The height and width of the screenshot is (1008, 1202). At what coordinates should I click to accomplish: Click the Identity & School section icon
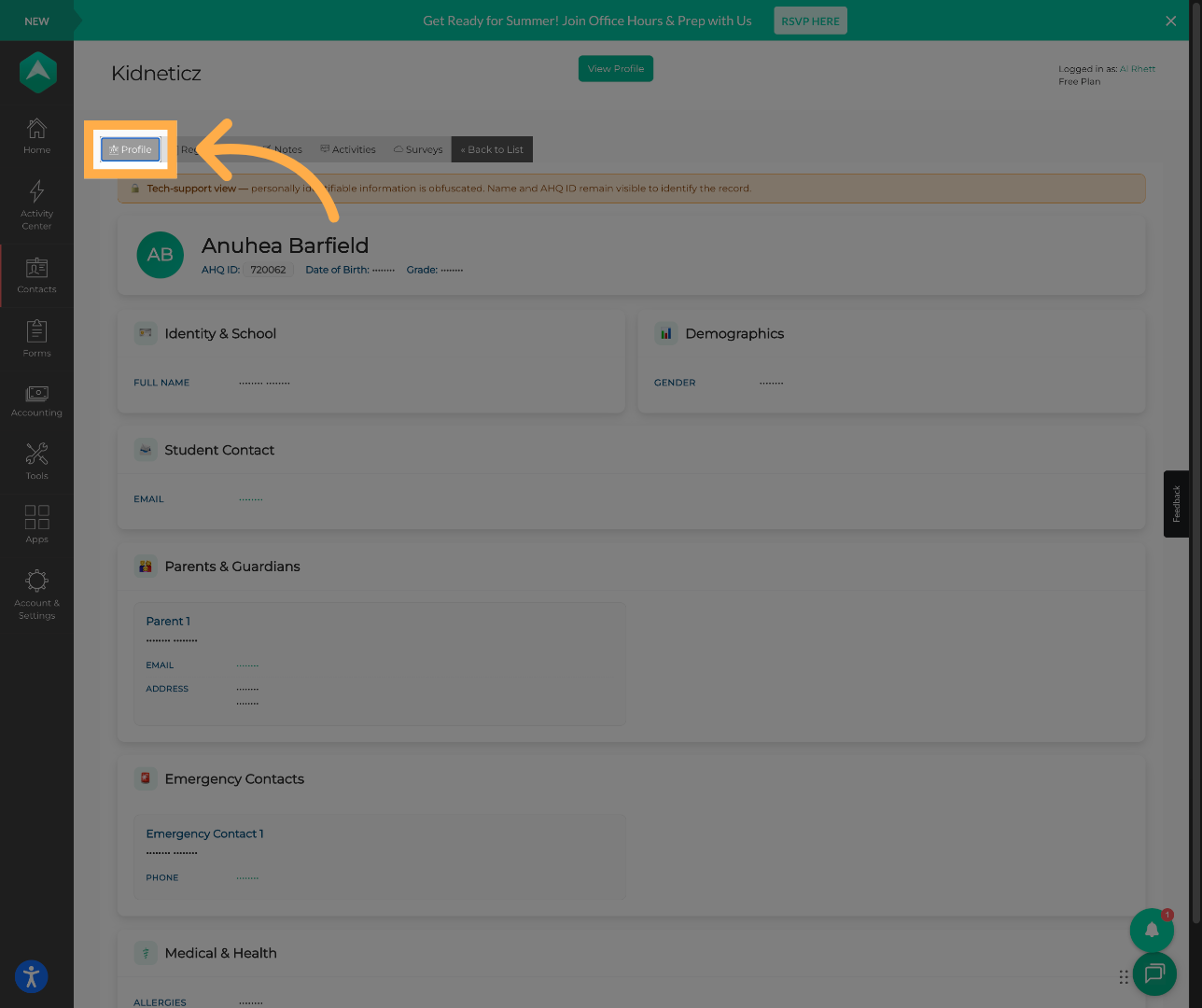click(146, 333)
